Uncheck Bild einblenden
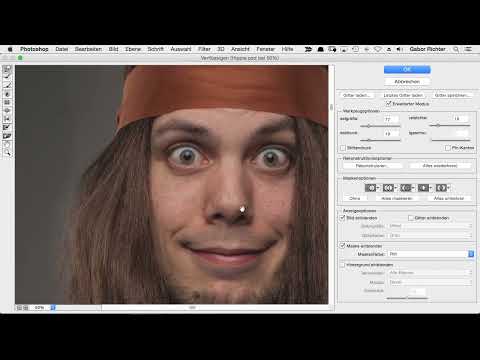This screenshot has height=360, width=480. 342,218
